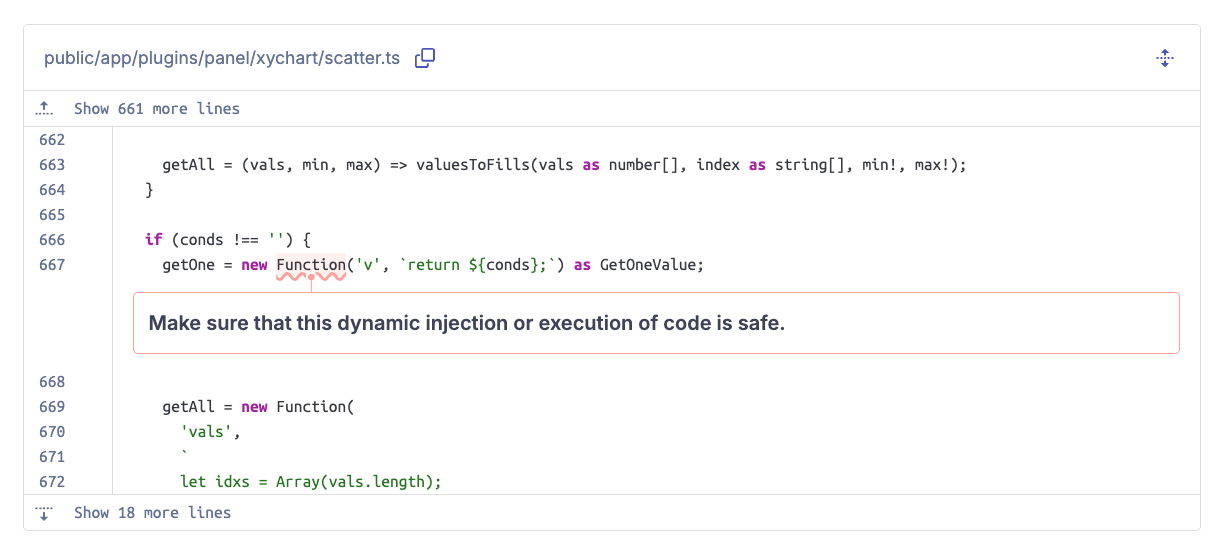
Task: Click the expand all lines icon
Action: coord(1164,58)
